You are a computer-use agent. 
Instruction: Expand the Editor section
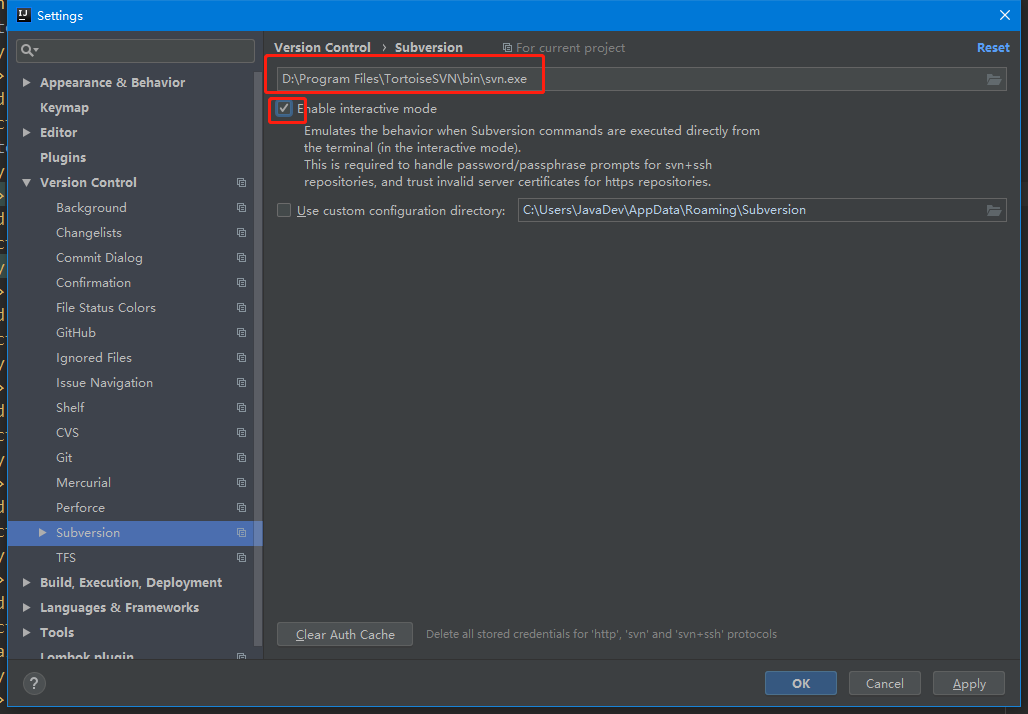click(26, 132)
